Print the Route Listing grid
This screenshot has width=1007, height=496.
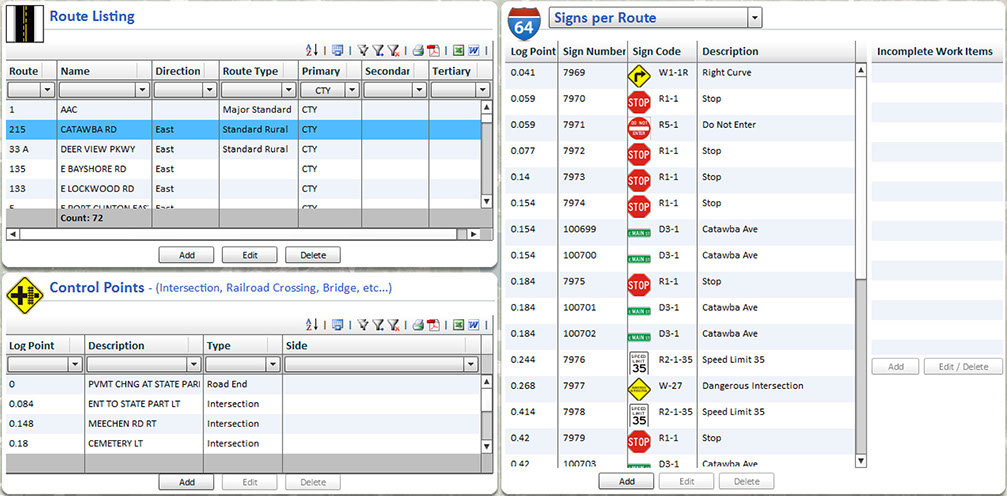click(418, 49)
